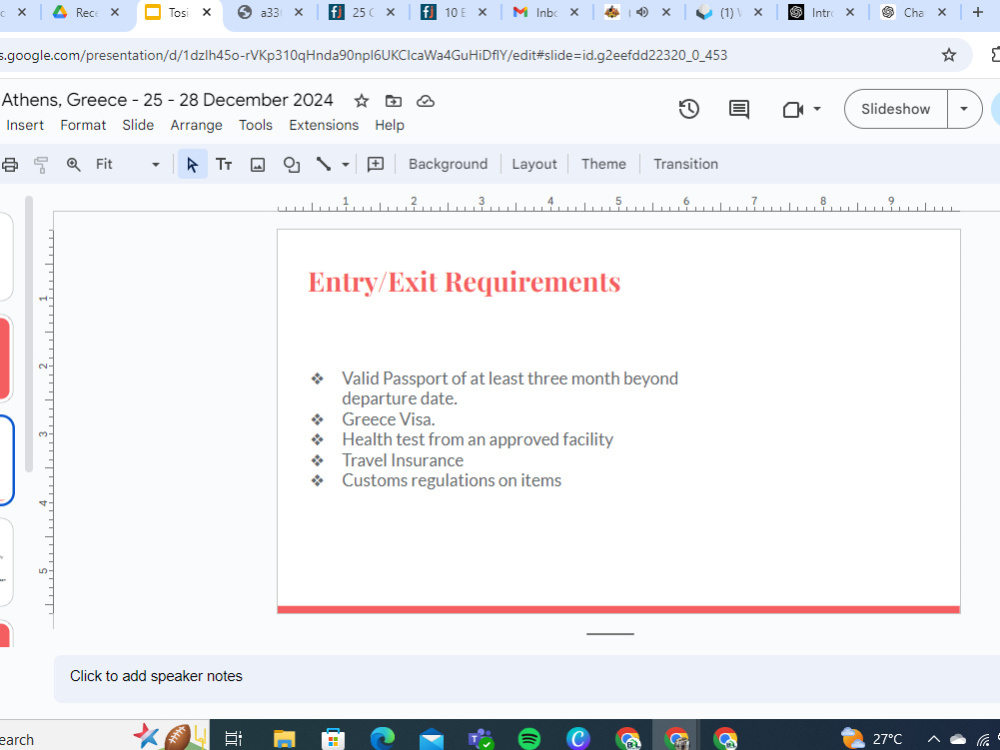Open the Help menu
The image size is (1000, 750).
coord(389,125)
